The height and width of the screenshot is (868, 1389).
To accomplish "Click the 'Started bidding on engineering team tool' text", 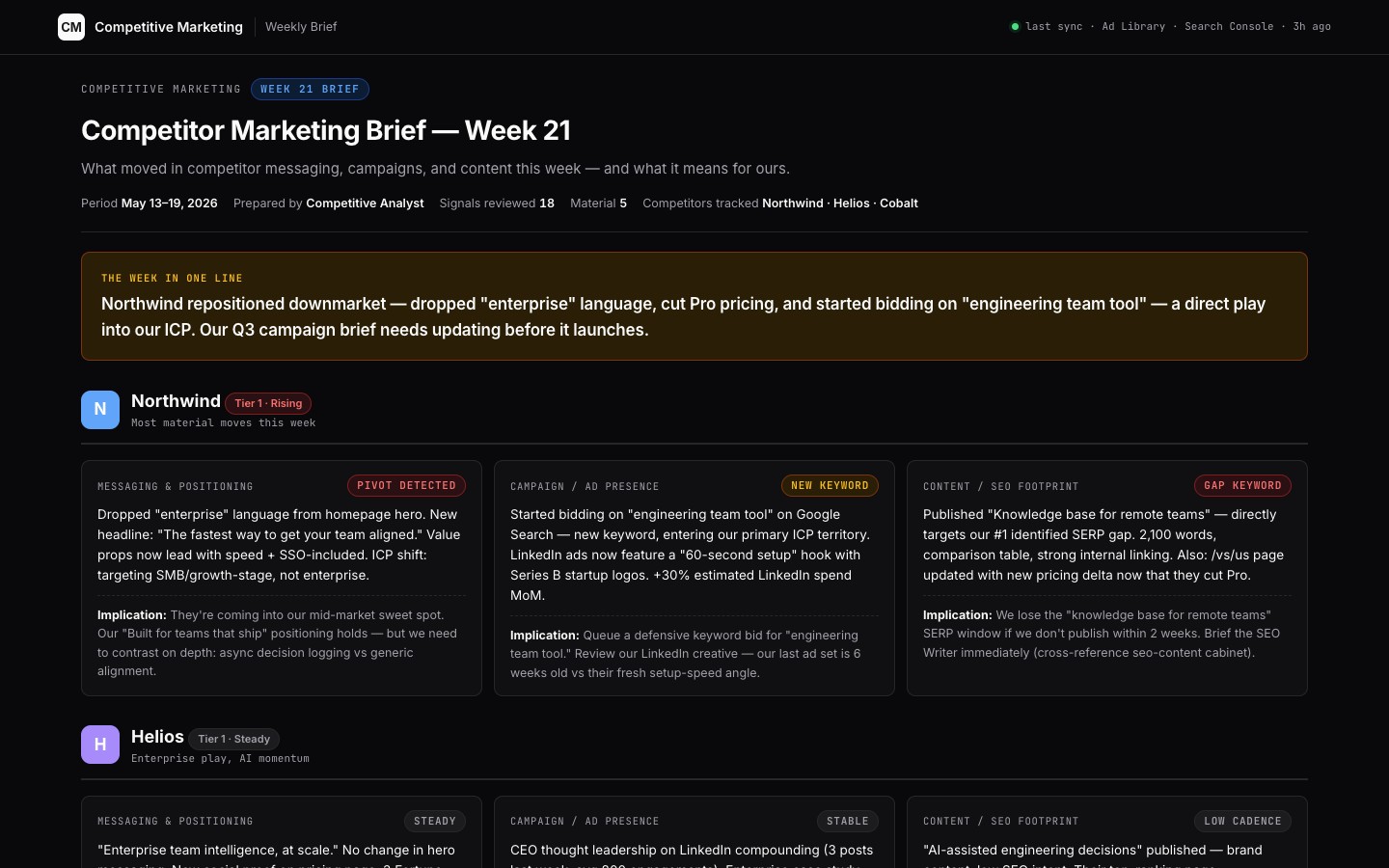I will (693, 555).
